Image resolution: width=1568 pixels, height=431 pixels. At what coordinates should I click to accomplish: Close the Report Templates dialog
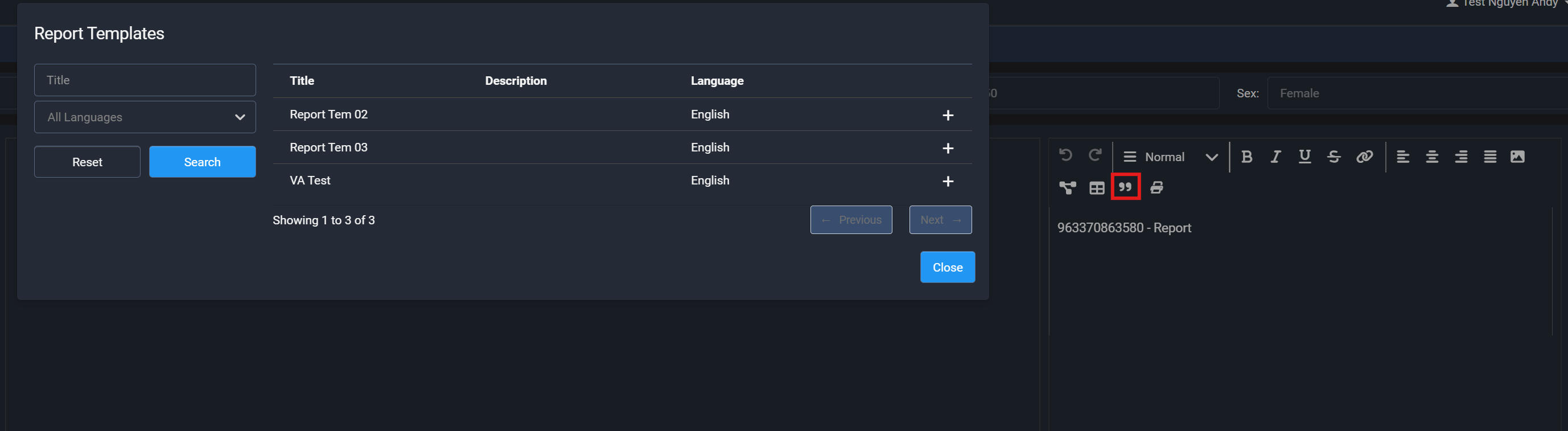tap(947, 267)
